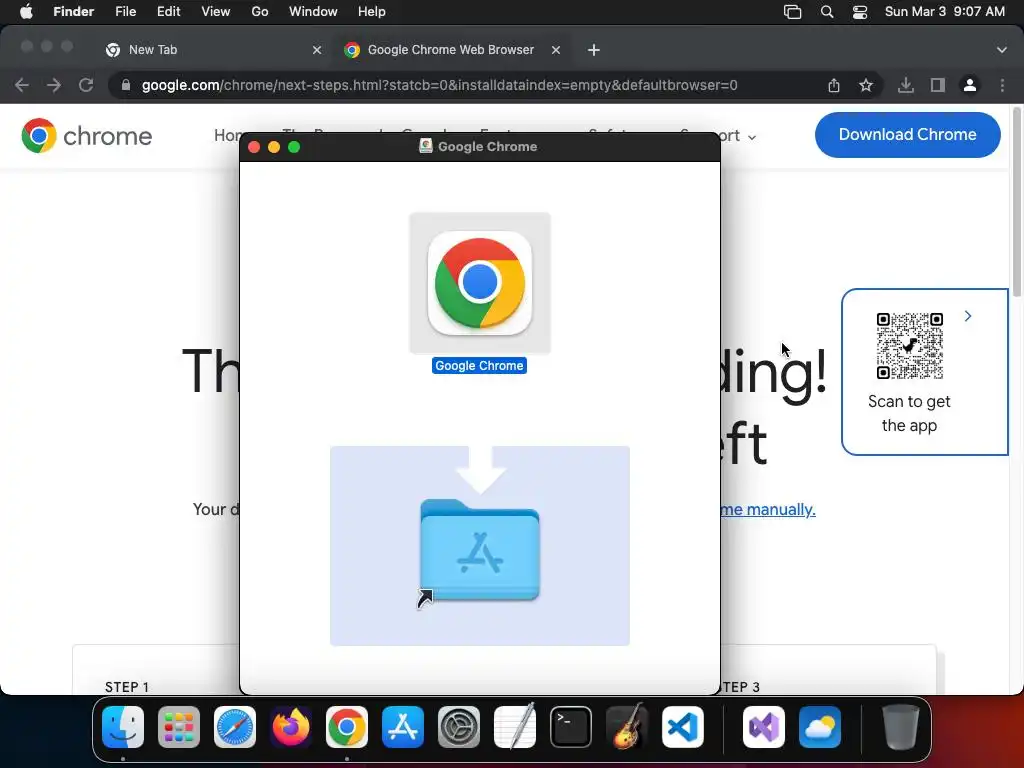
Task: Open the Weather app from the Dock
Action: [820, 727]
